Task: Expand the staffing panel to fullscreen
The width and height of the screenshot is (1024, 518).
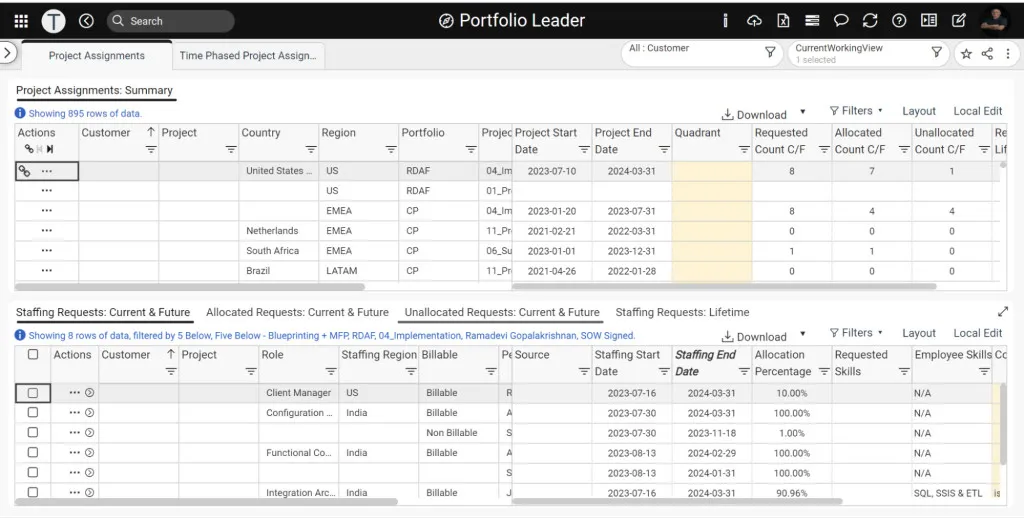Action: [1002, 312]
